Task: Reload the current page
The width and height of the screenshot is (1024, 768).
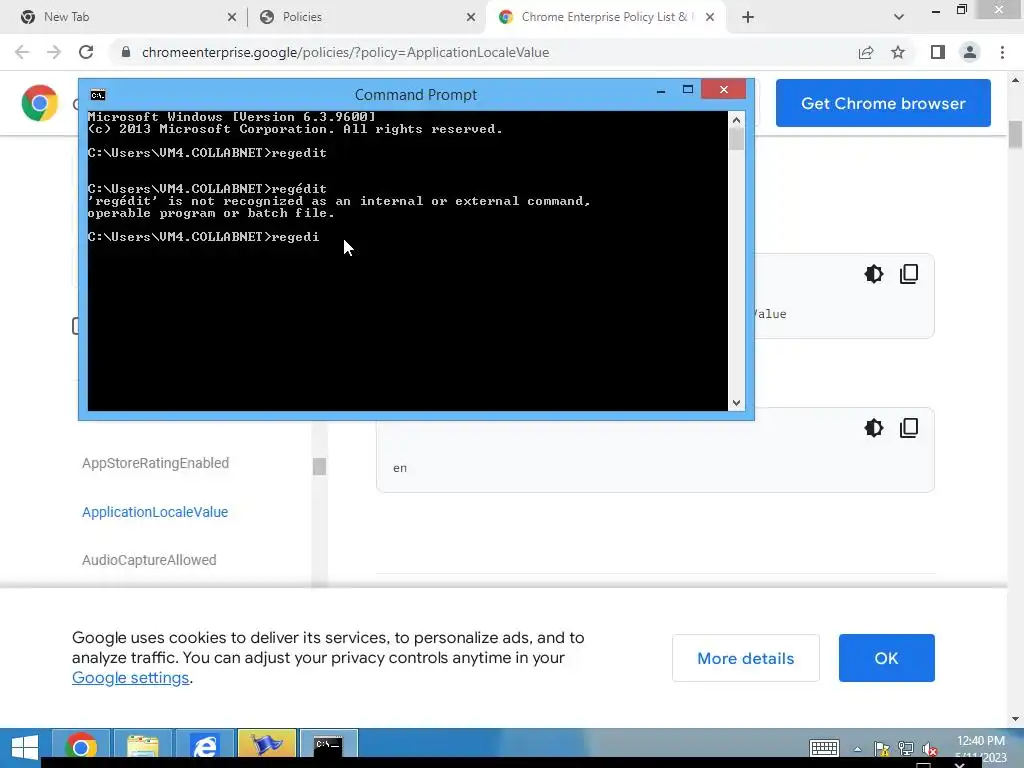Action: [86, 52]
